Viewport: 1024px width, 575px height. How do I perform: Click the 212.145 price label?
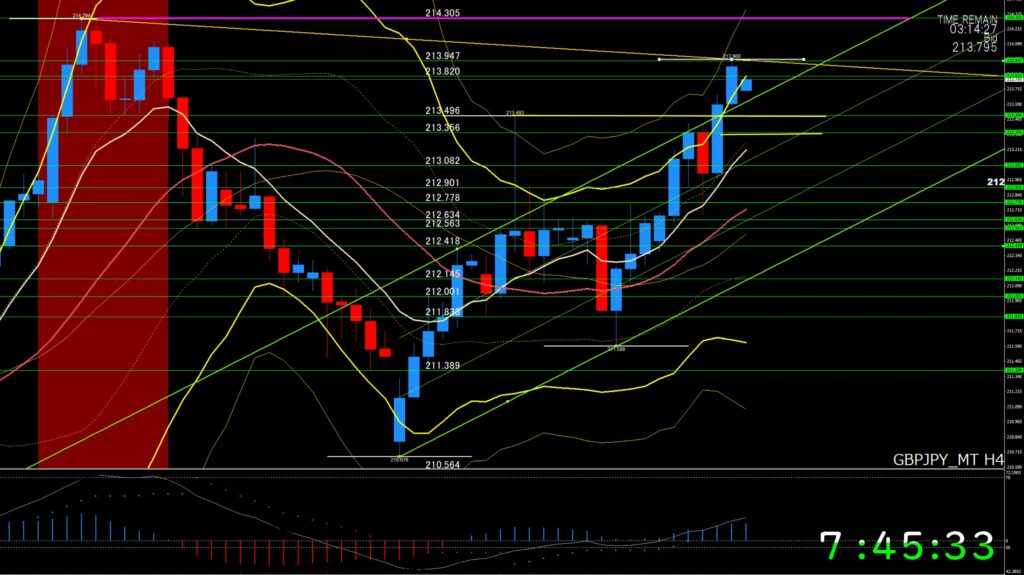442,274
